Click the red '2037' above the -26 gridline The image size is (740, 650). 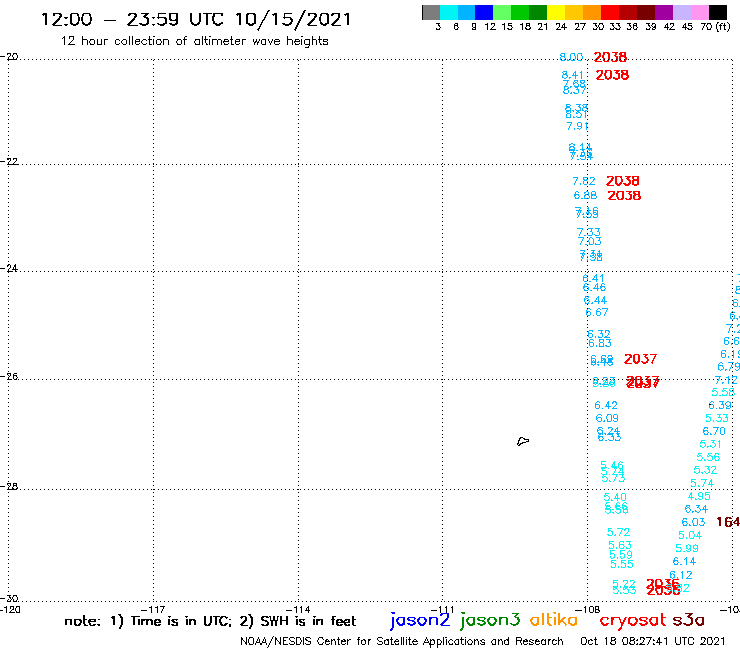(640, 359)
